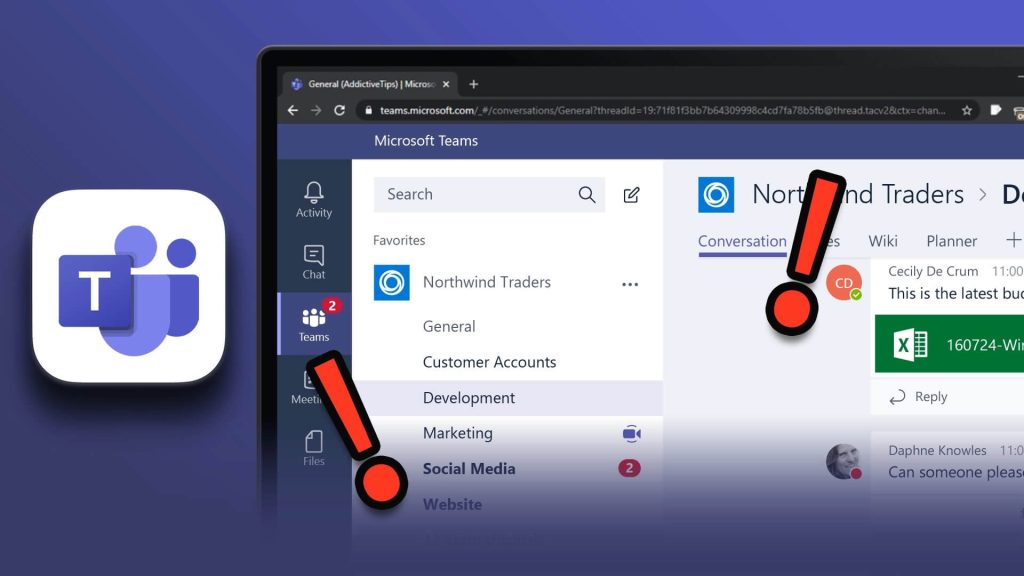1024x576 pixels.
Task: Reload the page using browser refresh icon
Action: click(x=340, y=111)
